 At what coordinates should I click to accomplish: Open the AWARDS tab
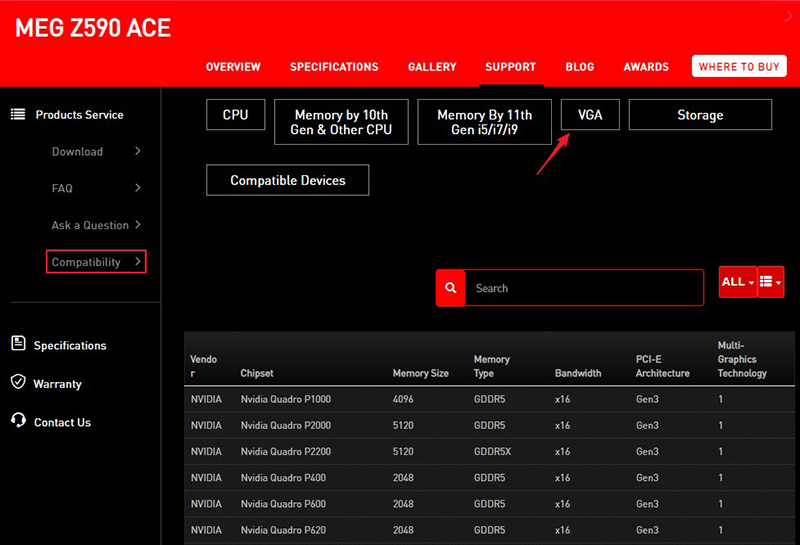[x=646, y=67]
